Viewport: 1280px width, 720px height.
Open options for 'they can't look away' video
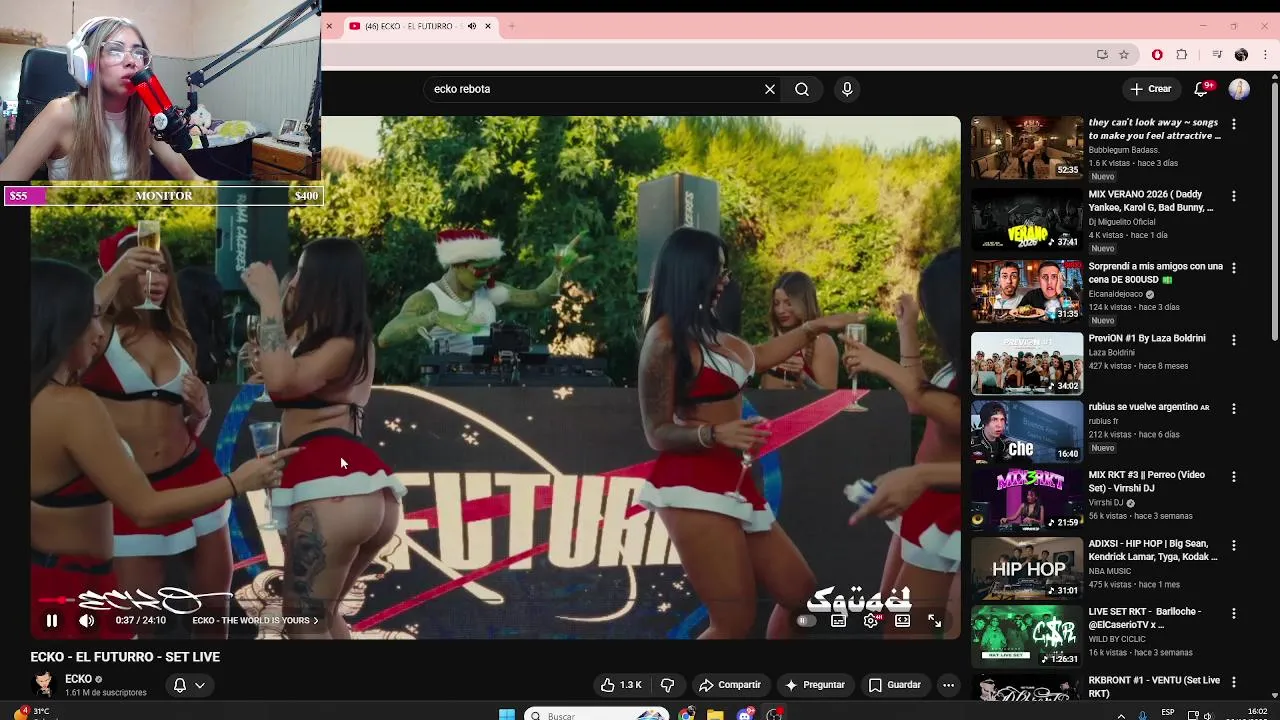1234,124
